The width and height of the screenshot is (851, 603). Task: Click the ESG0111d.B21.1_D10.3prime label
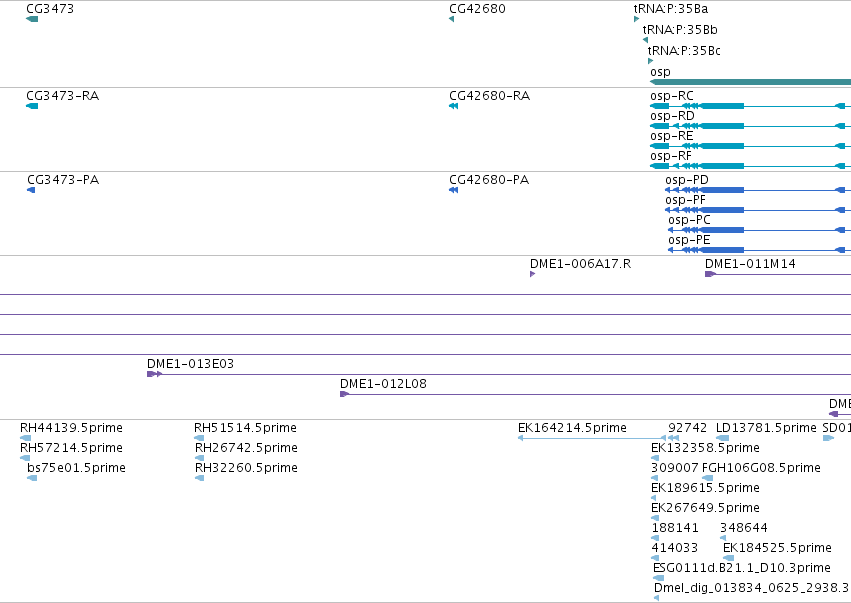742,568
